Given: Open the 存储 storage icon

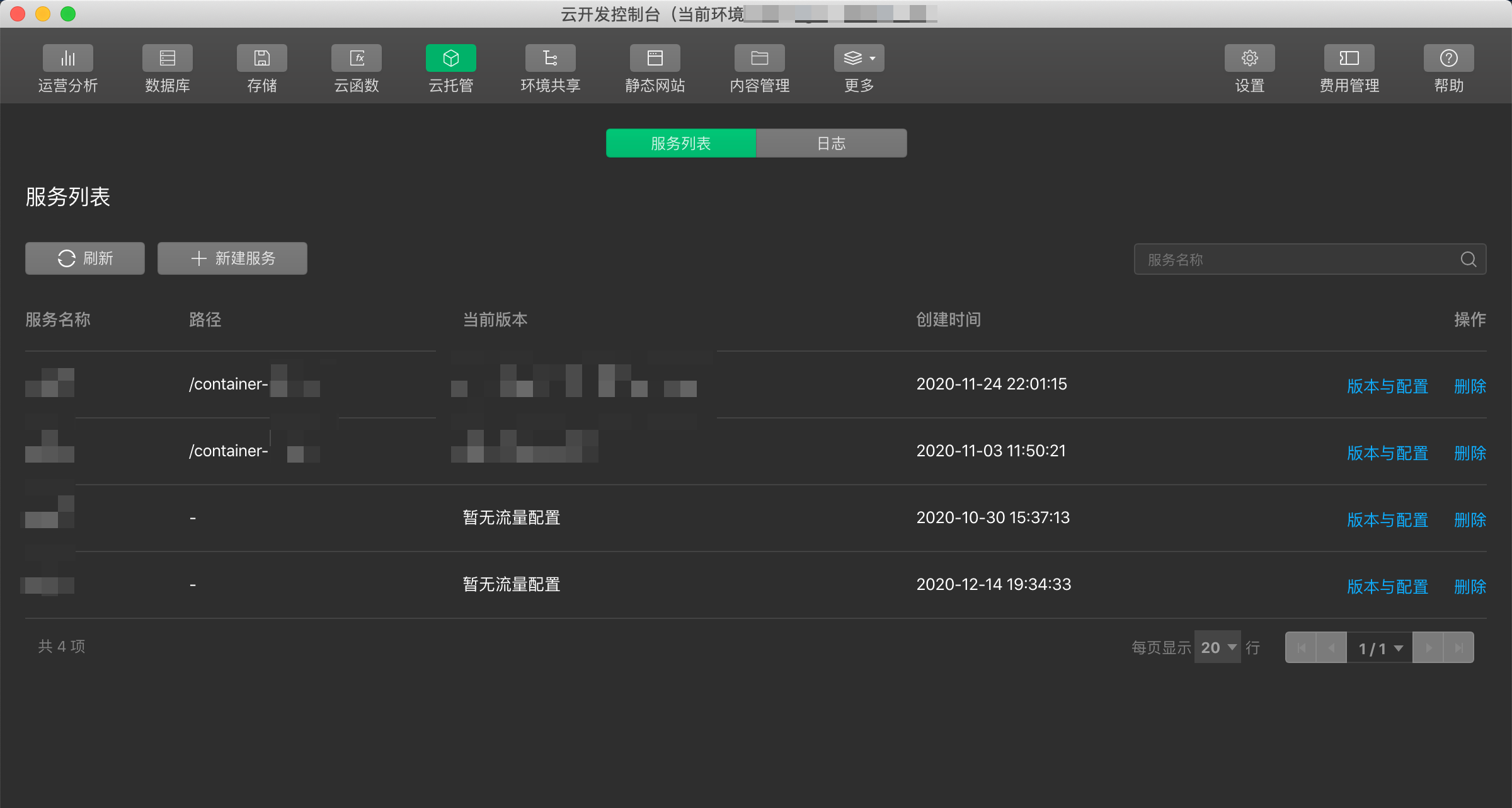Looking at the screenshot, I should point(261,59).
